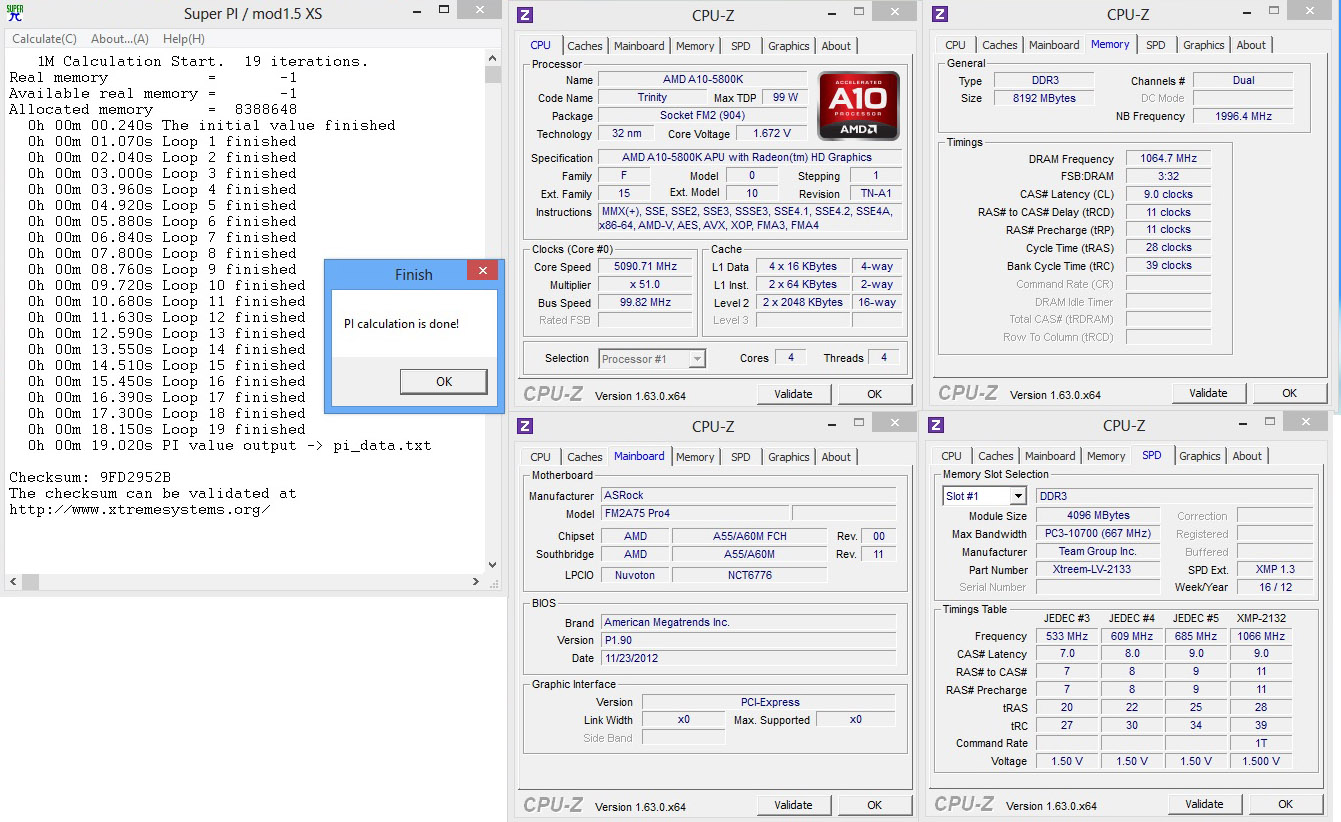Click the left arrow of Super PI's horizontal scrollbar

(x=13, y=581)
